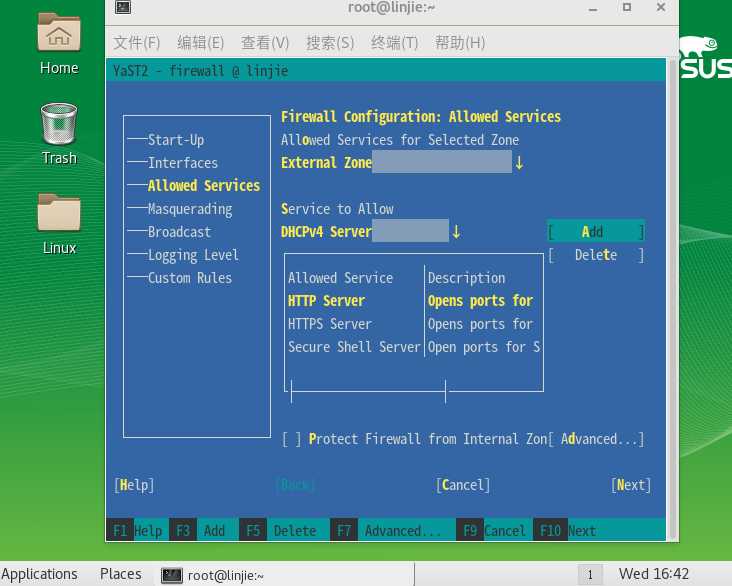
Task: Click the services table horizontal scrollbar
Action: point(368,391)
